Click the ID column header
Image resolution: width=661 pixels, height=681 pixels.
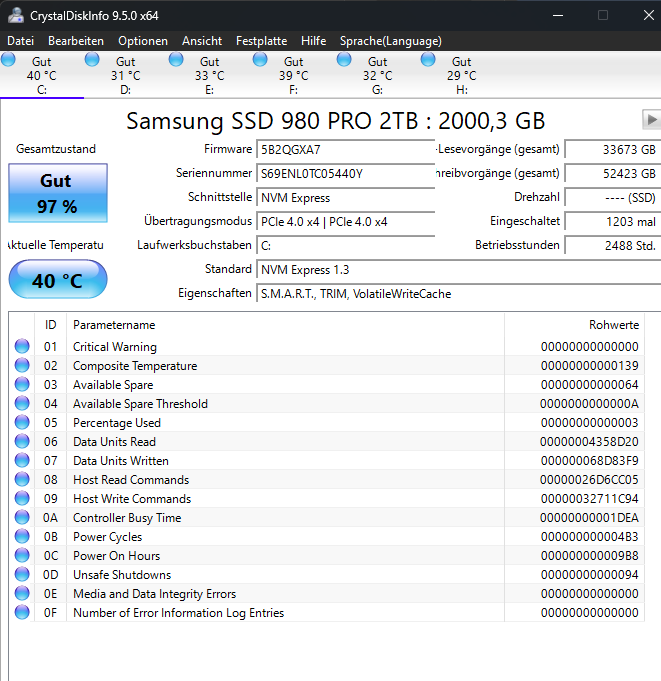[x=50, y=325]
